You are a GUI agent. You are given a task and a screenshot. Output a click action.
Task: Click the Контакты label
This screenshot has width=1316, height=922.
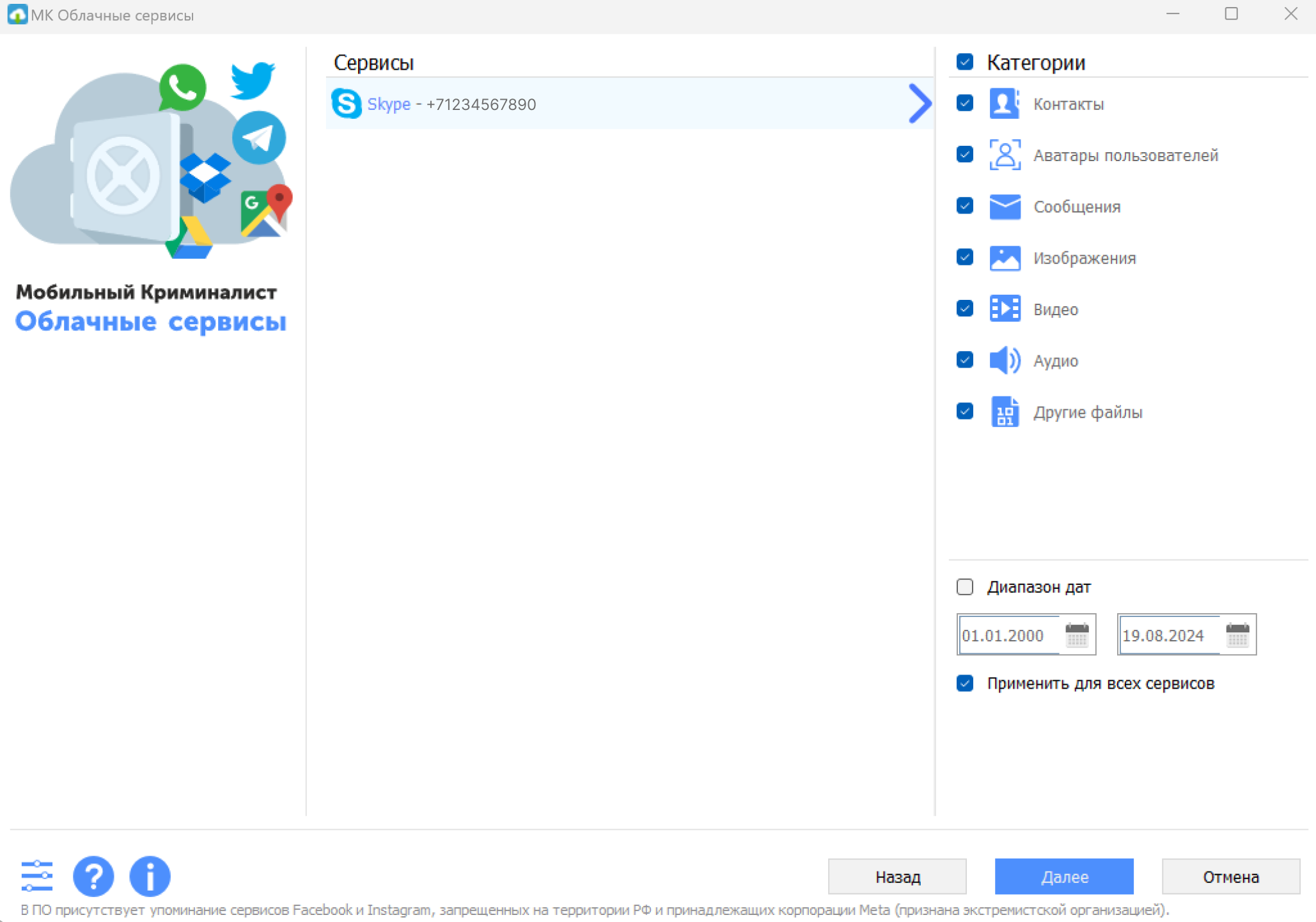(x=1069, y=104)
